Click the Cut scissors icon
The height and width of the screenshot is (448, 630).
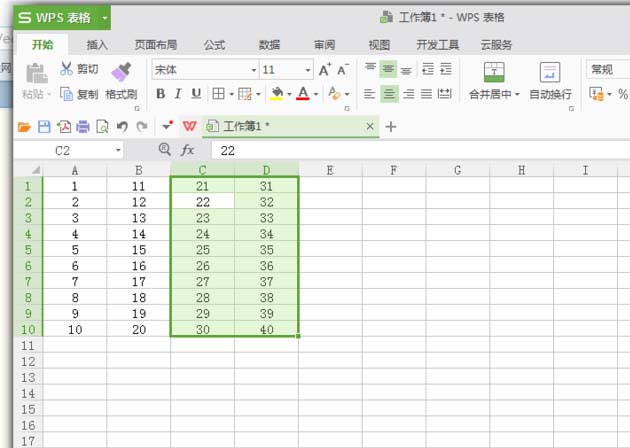pyautogui.click(x=66, y=69)
